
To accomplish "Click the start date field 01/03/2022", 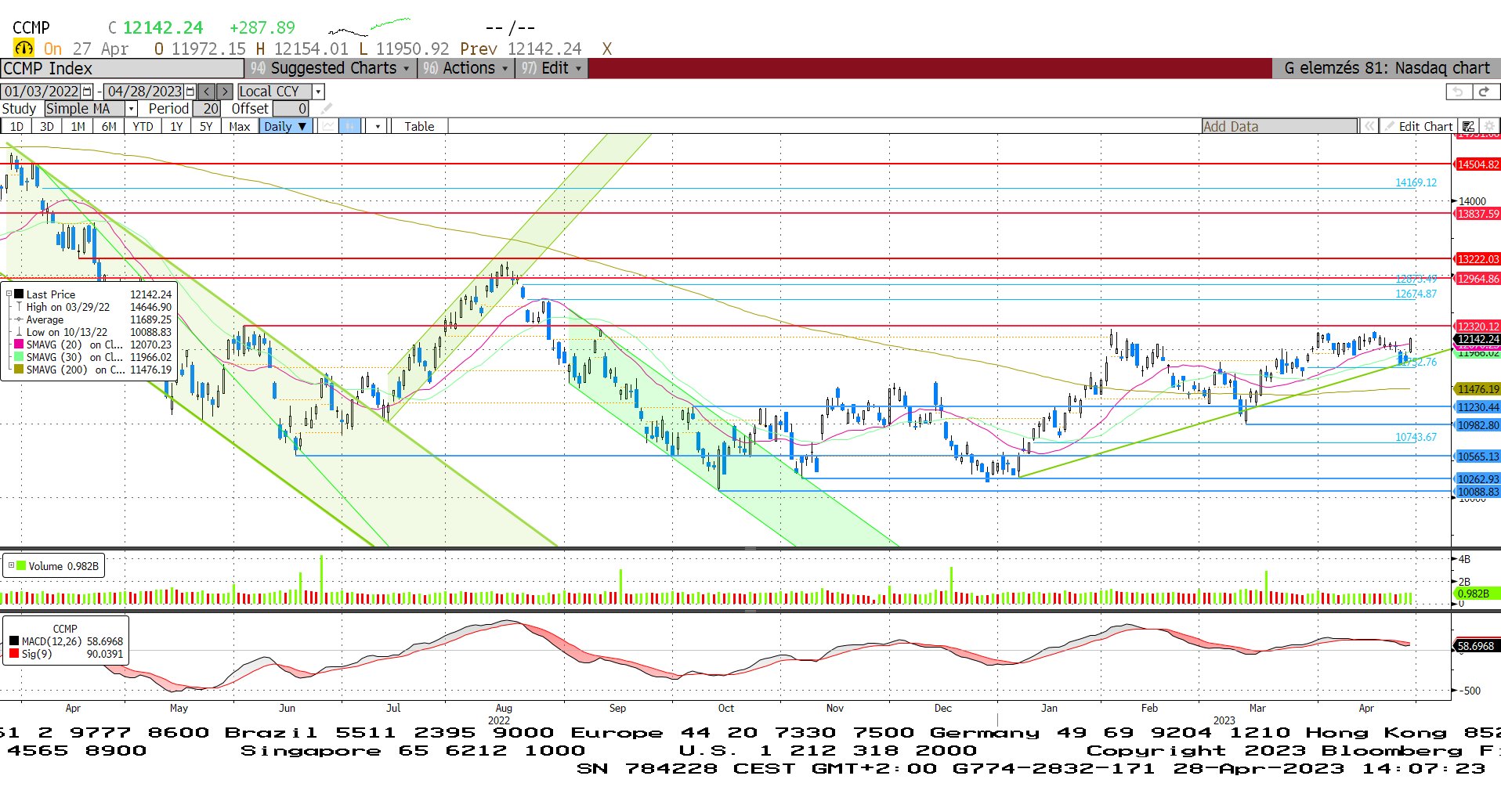I will pos(42,92).
